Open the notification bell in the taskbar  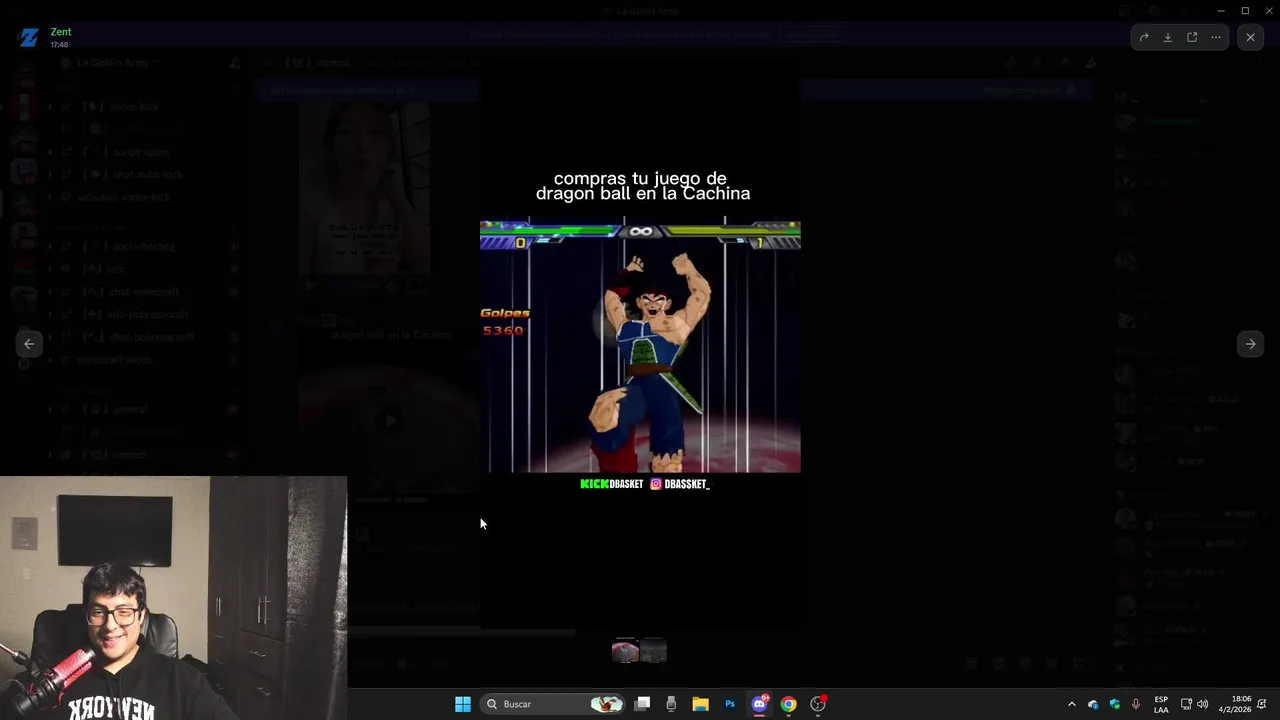(1262, 704)
